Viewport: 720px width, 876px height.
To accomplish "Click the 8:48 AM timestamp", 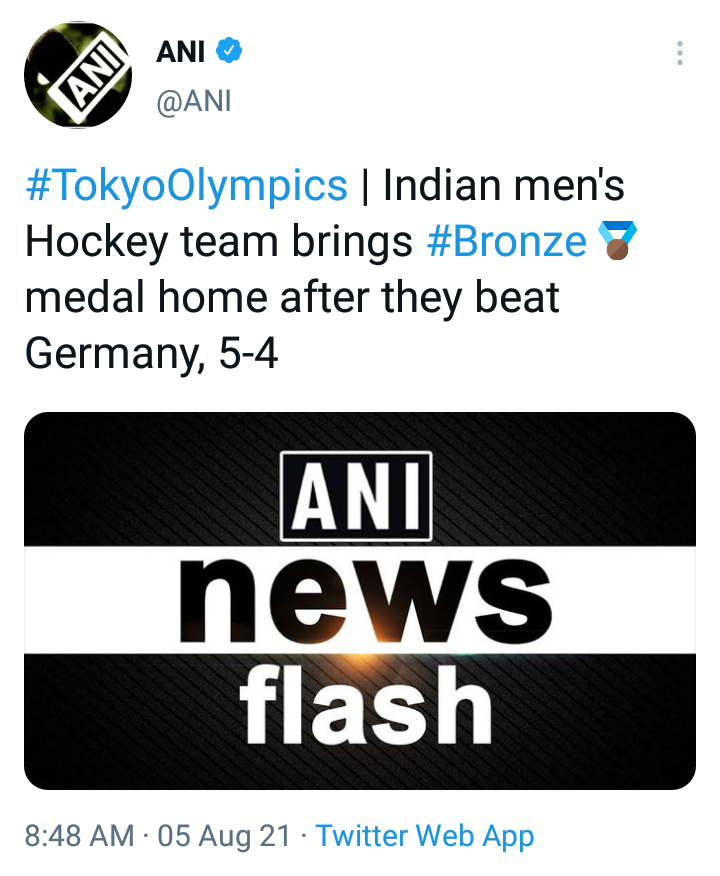I will (x=79, y=836).
